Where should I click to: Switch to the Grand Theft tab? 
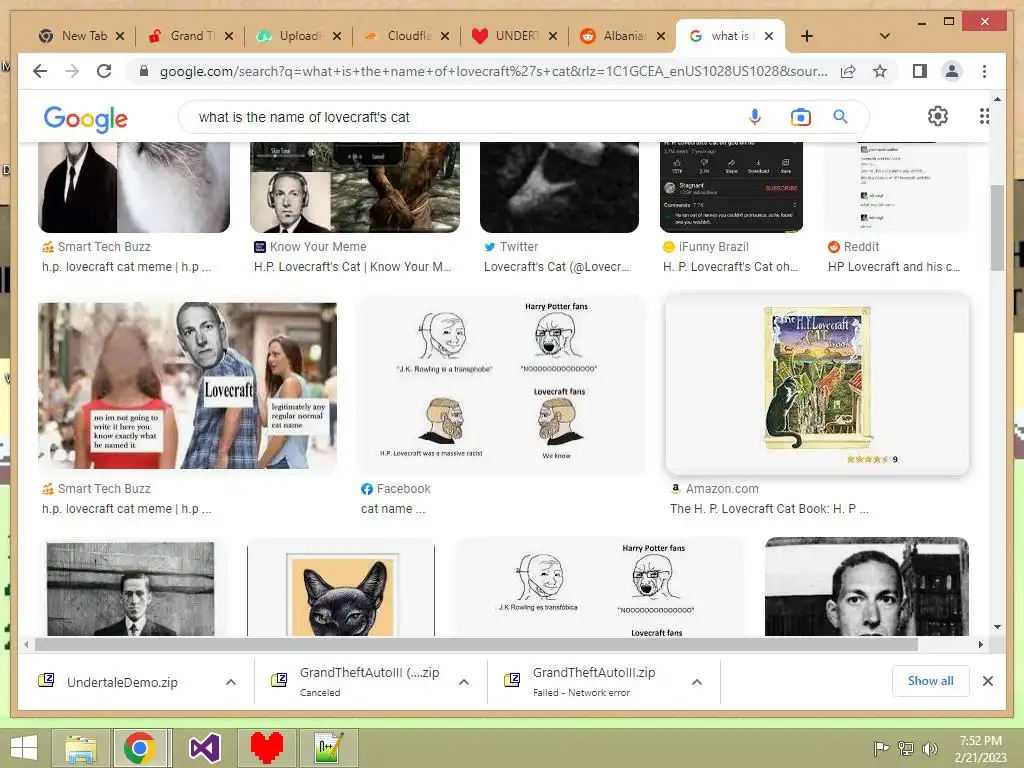coord(189,36)
